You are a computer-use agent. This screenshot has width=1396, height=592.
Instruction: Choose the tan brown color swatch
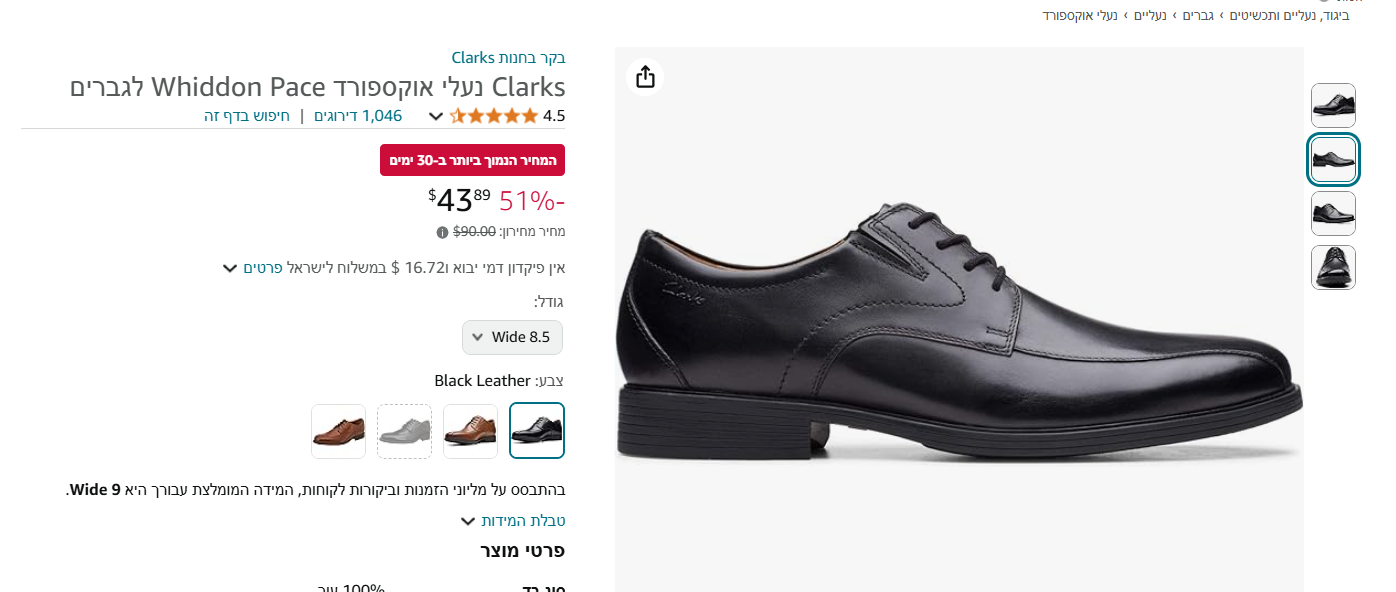470,431
